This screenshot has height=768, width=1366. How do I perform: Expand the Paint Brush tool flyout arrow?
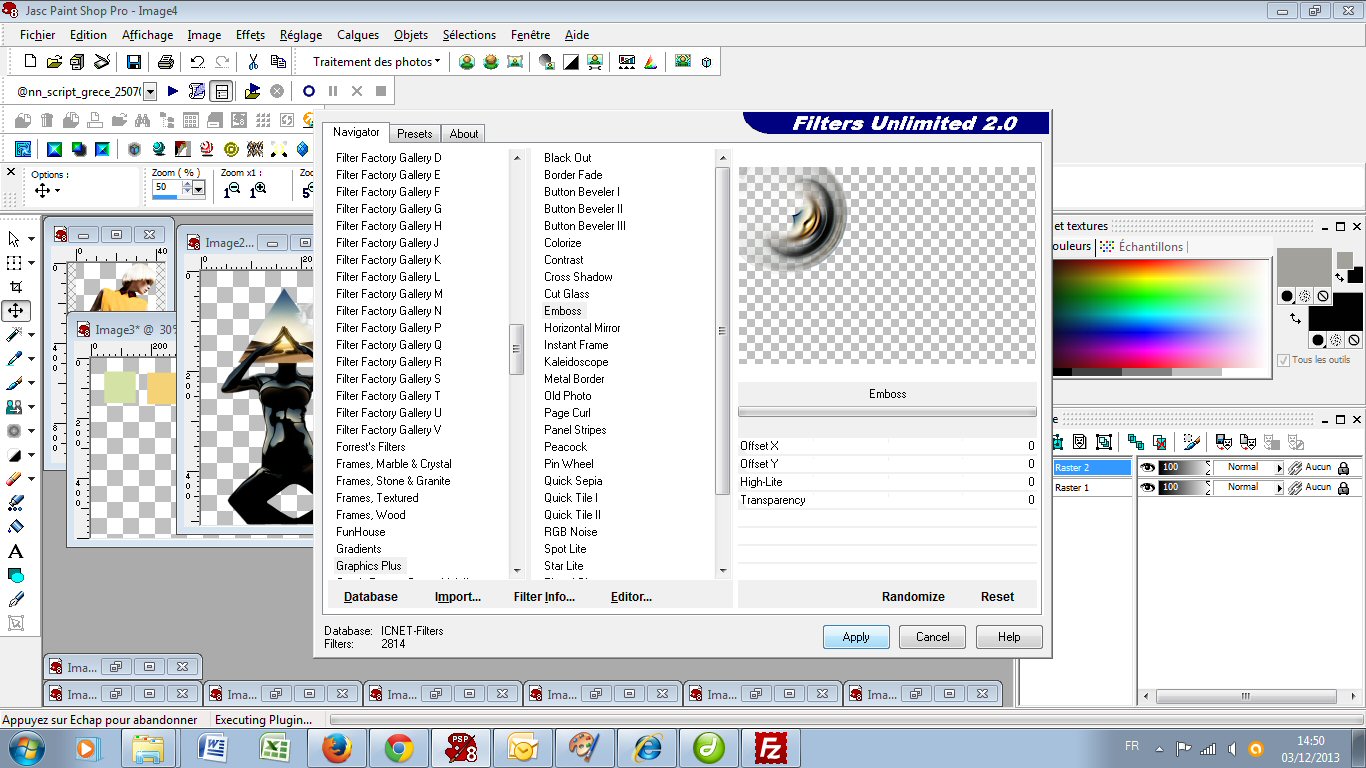click(x=32, y=383)
